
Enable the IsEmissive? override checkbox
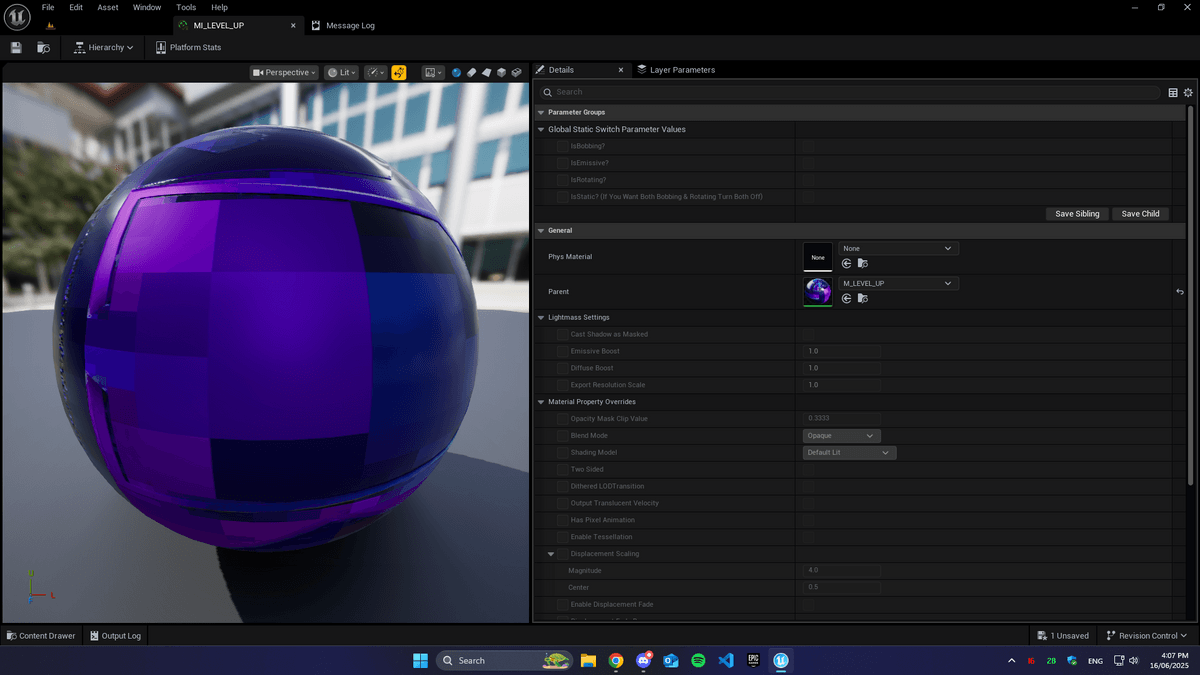click(x=563, y=163)
